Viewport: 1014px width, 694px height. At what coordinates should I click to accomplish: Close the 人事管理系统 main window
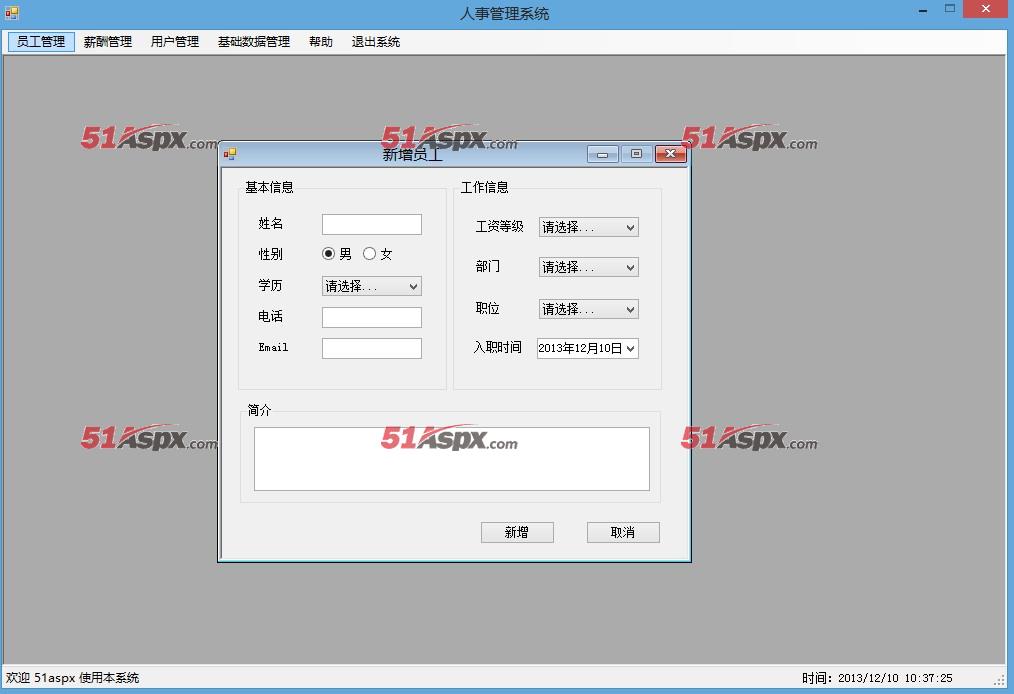pos(986,9)
